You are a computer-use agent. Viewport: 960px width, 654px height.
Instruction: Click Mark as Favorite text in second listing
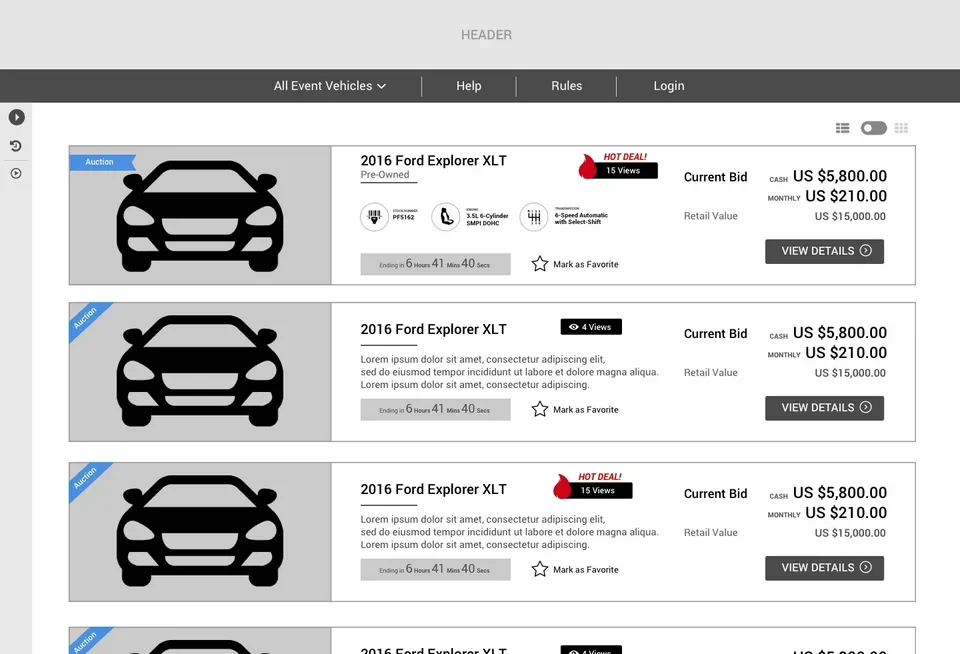click(586, 410)
